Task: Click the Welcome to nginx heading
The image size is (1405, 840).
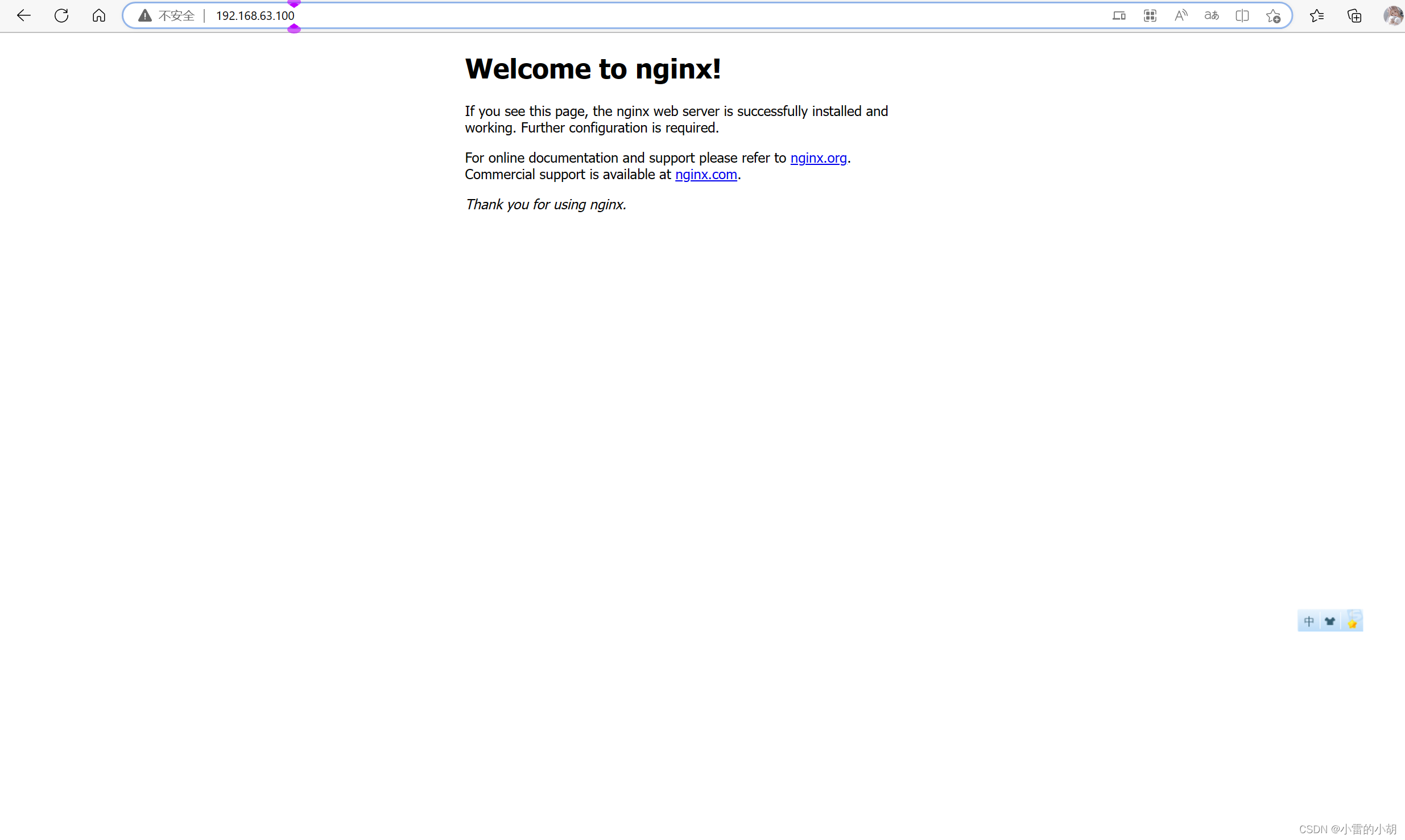Action: click(593, 68)
